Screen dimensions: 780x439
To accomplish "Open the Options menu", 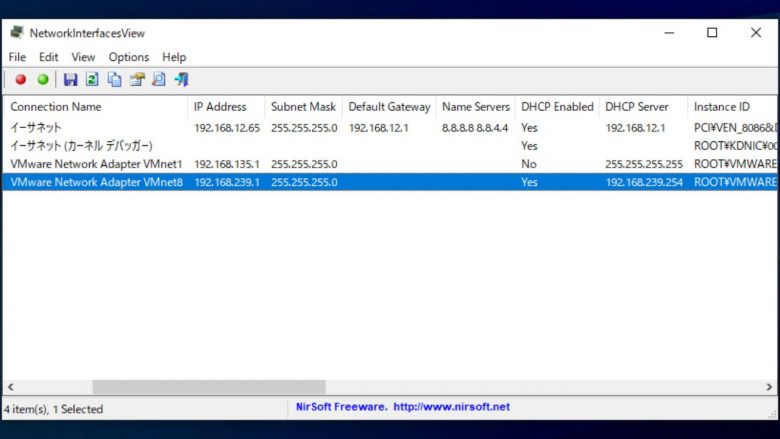I will tap(129, 57).
